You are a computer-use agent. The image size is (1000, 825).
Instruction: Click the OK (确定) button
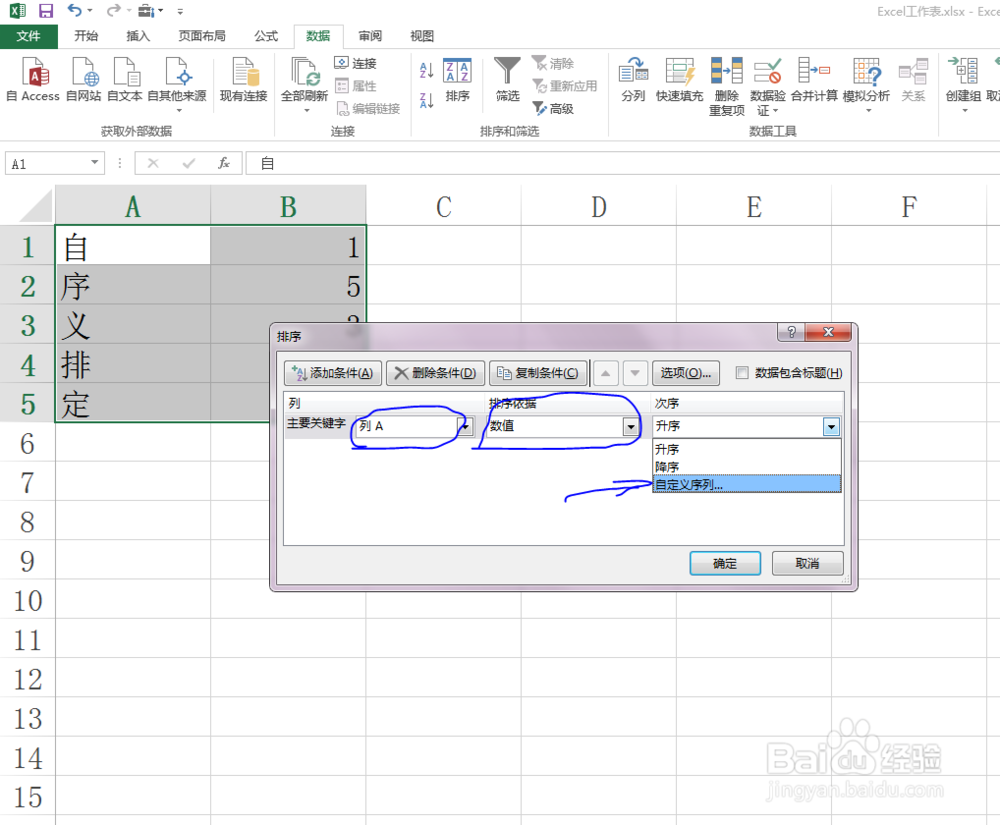coord(724,564)
